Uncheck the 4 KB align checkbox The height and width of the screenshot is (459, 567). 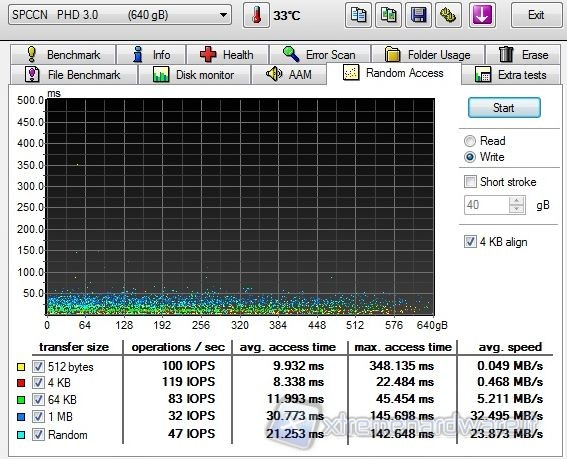tap(470, 242)
